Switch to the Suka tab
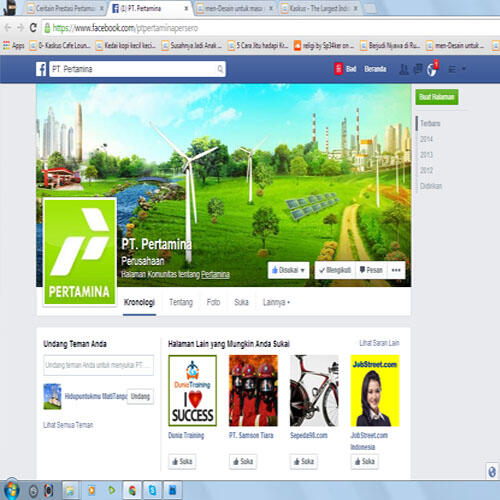Screen dimensions: 500x500 coord(241,302)
